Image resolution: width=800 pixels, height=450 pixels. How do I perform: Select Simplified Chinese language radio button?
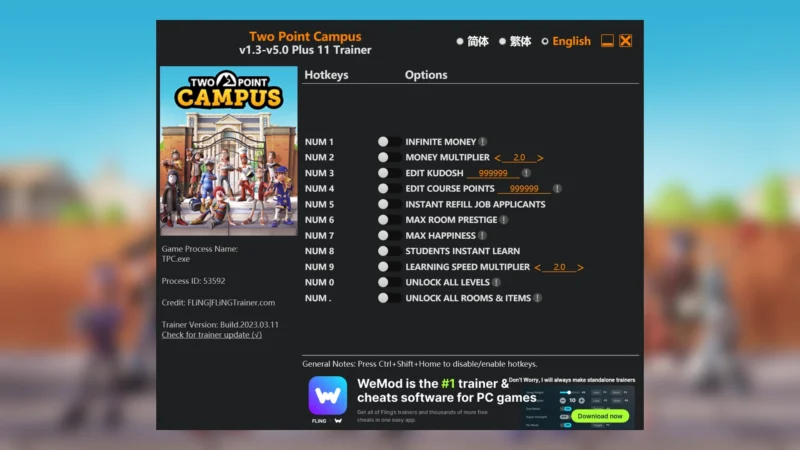(x=460, y=41)
